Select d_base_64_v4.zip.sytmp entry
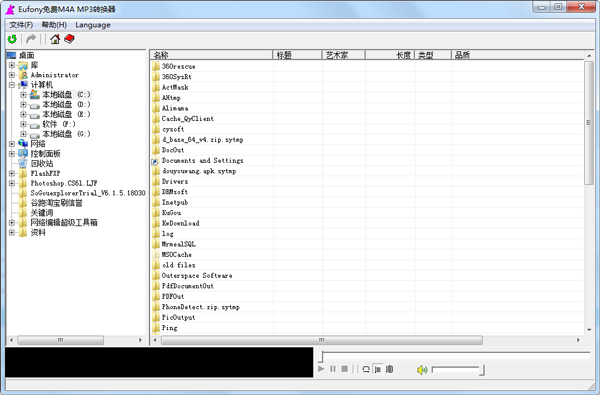 pyautogui.click(x=202, y=140)
